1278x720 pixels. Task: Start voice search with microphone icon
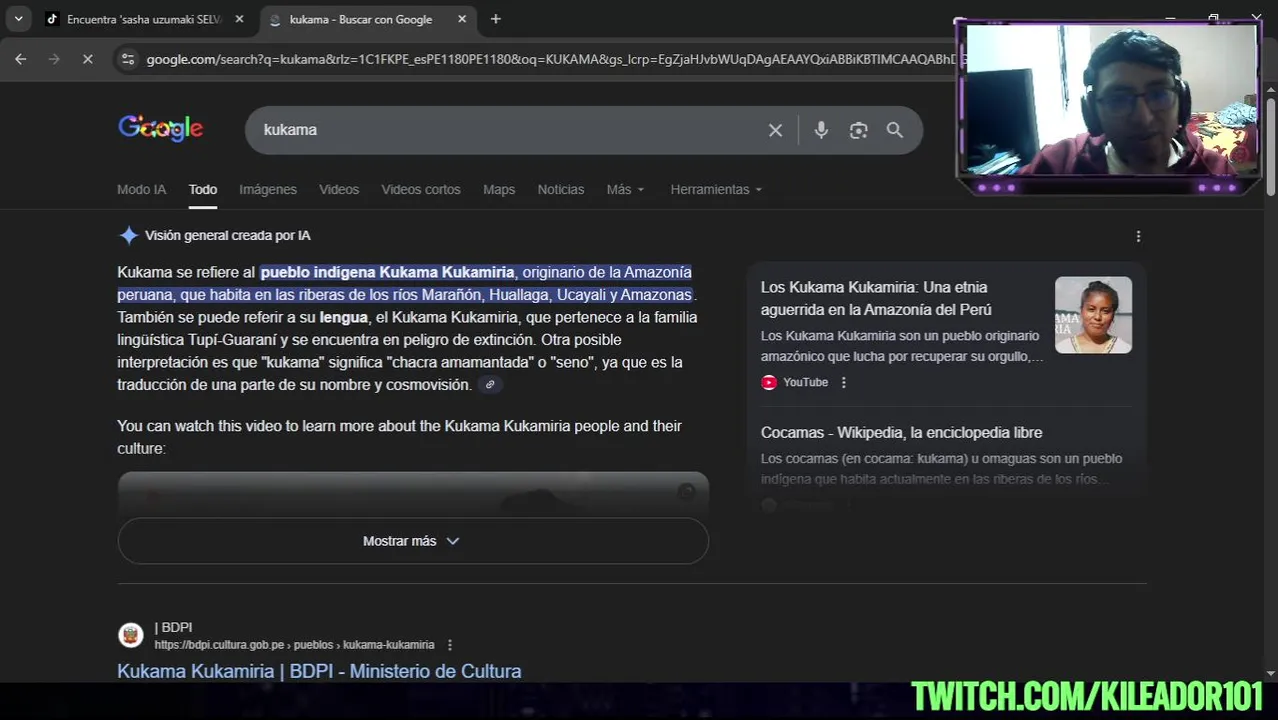(821, 130)
